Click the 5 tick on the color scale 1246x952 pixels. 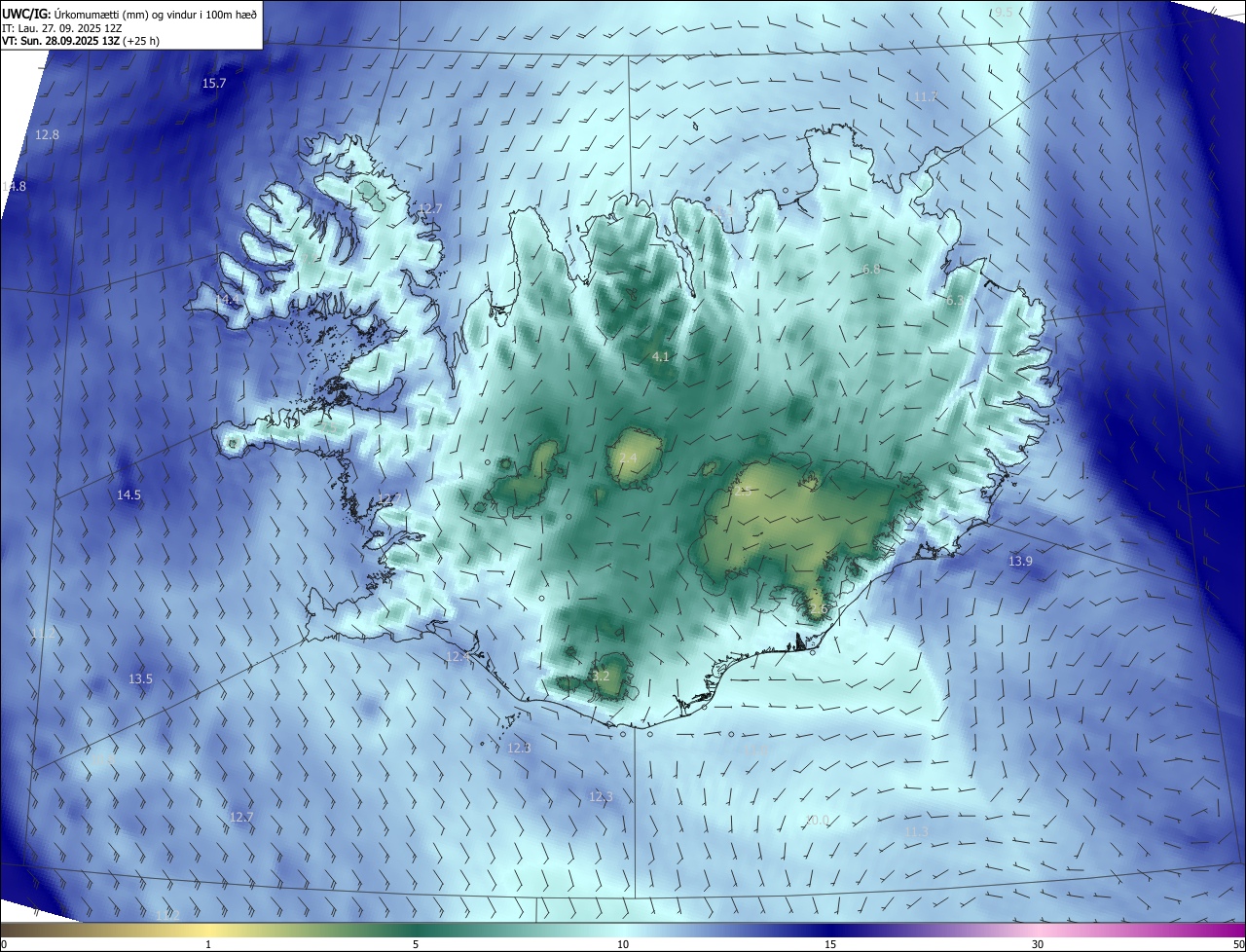416,944
